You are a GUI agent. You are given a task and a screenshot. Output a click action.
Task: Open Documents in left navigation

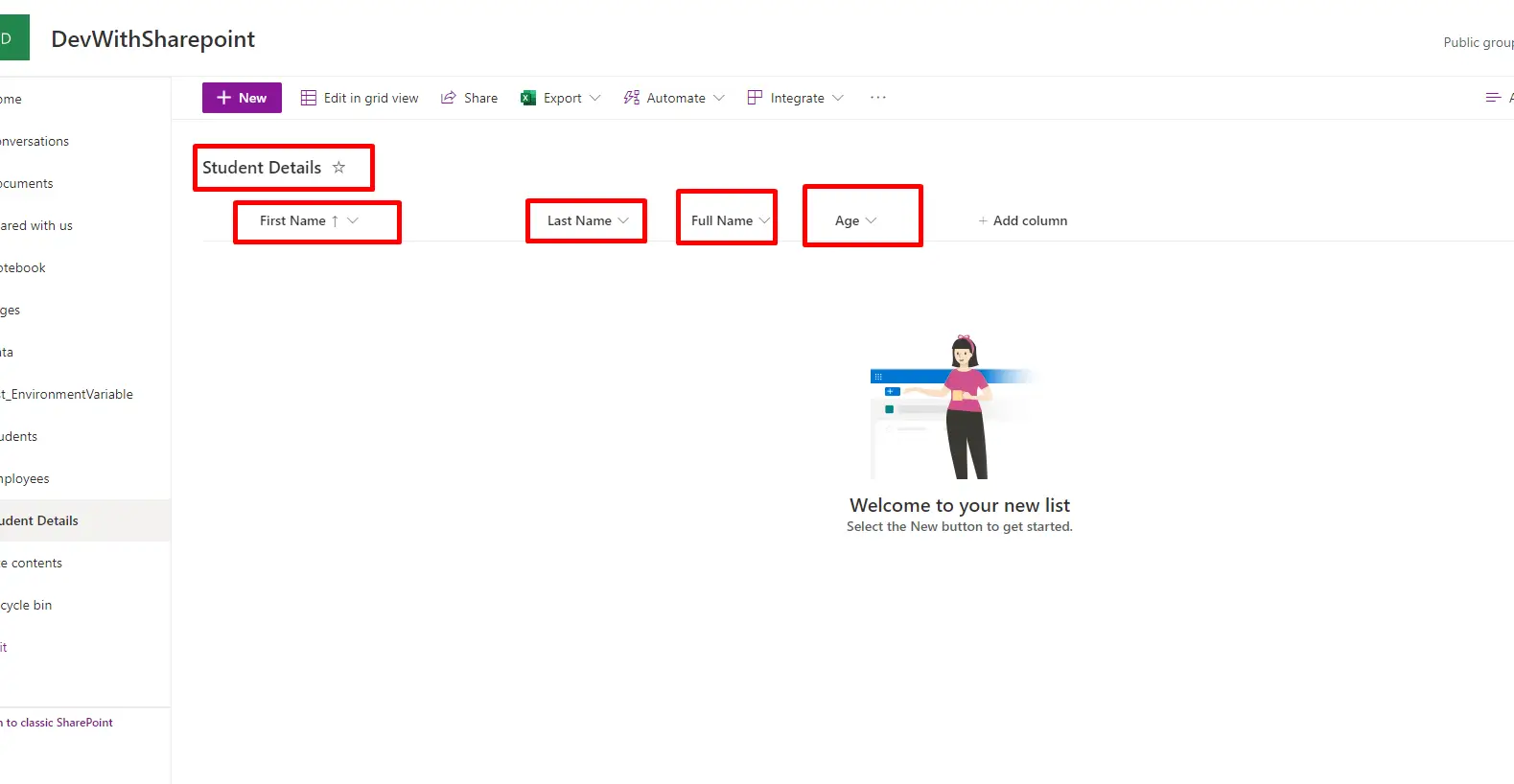tap(27, 183)
